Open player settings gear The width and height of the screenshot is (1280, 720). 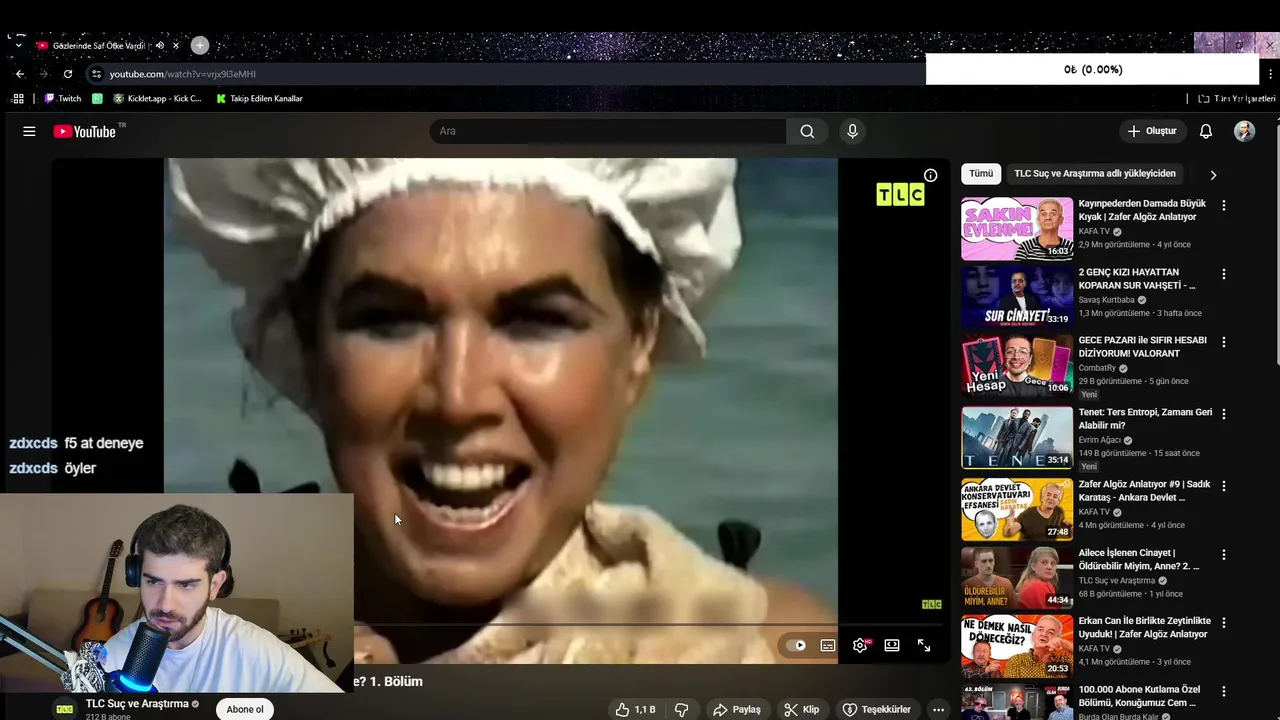860,646
